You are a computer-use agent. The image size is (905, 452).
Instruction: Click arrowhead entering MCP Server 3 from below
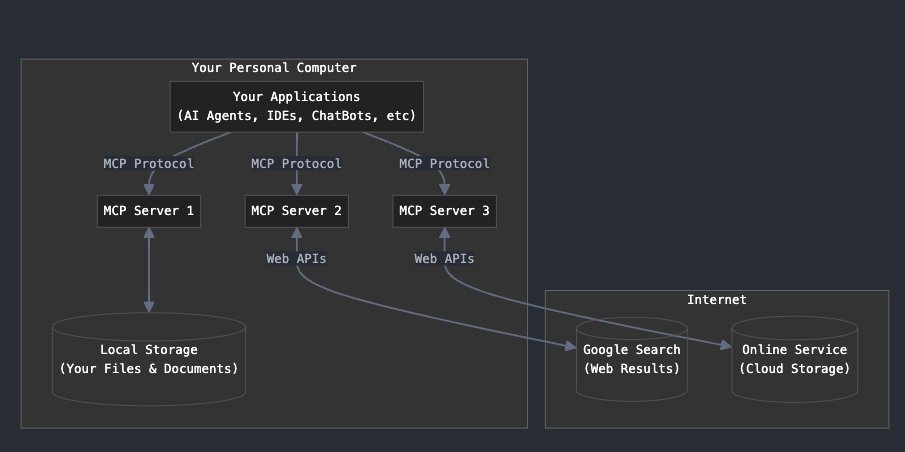coord(444,233)
